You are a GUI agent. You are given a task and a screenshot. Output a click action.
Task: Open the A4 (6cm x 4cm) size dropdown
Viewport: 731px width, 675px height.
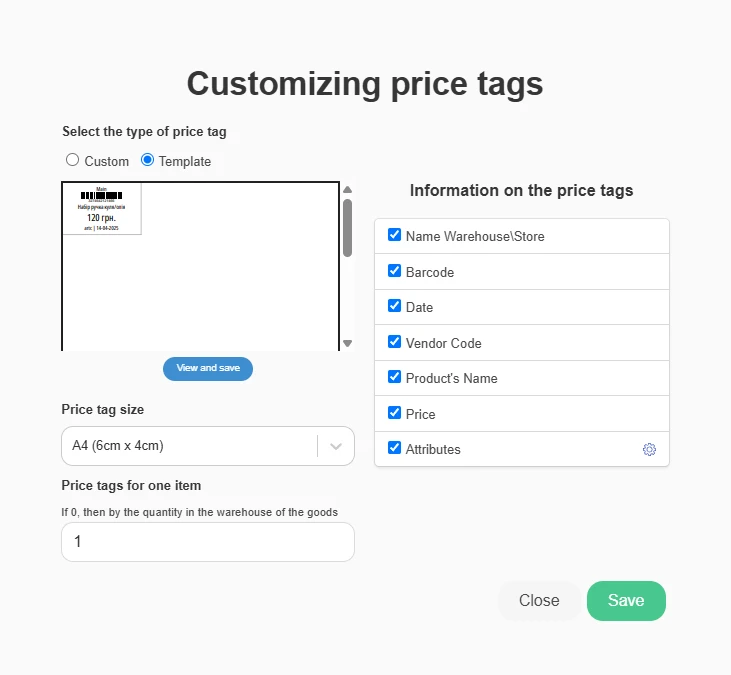coord(208,446)
